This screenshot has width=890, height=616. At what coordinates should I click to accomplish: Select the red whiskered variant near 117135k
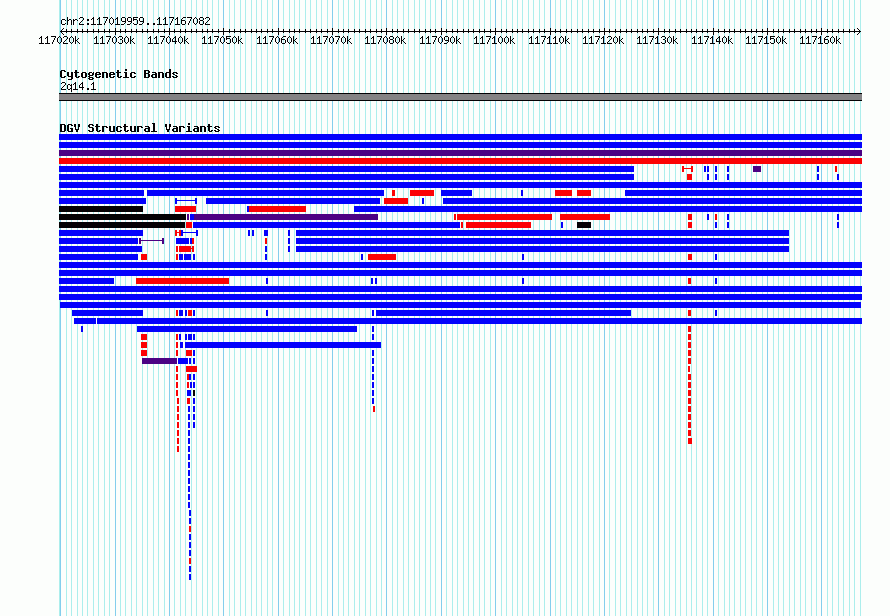687,169
